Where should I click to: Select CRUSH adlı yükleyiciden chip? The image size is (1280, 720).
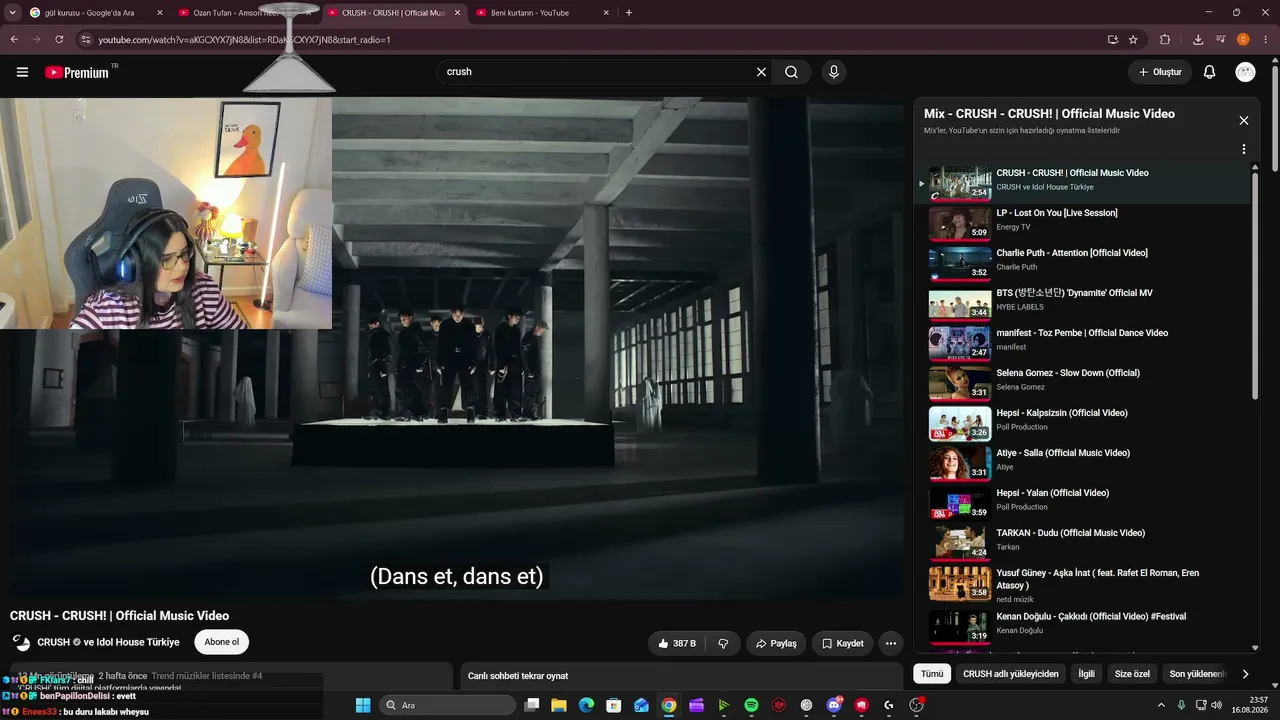pos(1010,674)
